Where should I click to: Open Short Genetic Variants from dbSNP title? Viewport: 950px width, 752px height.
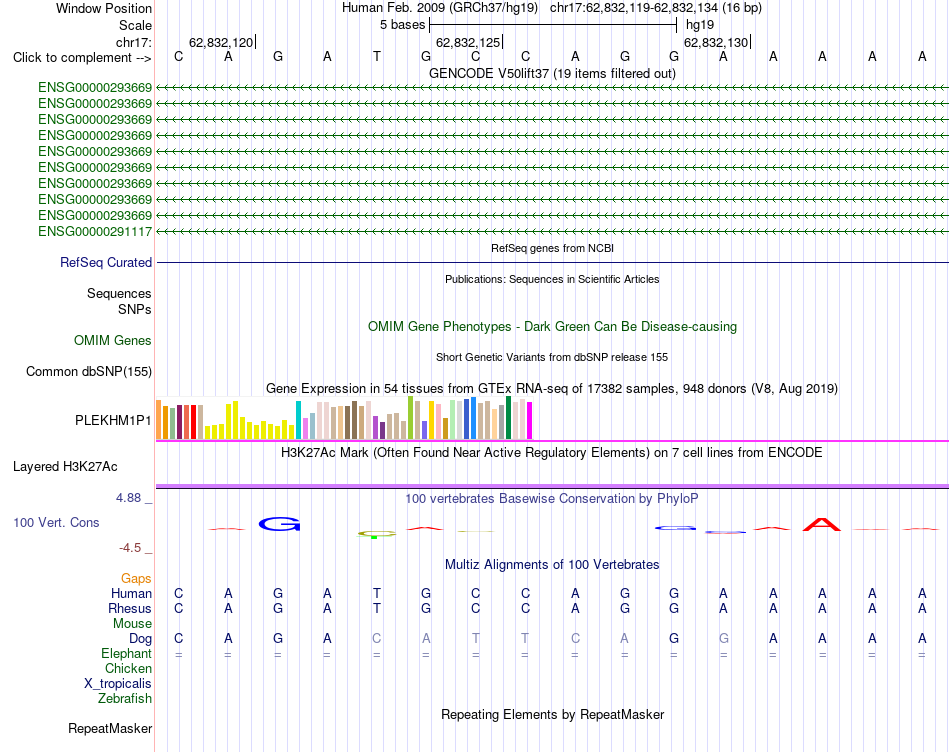point(552,358)
